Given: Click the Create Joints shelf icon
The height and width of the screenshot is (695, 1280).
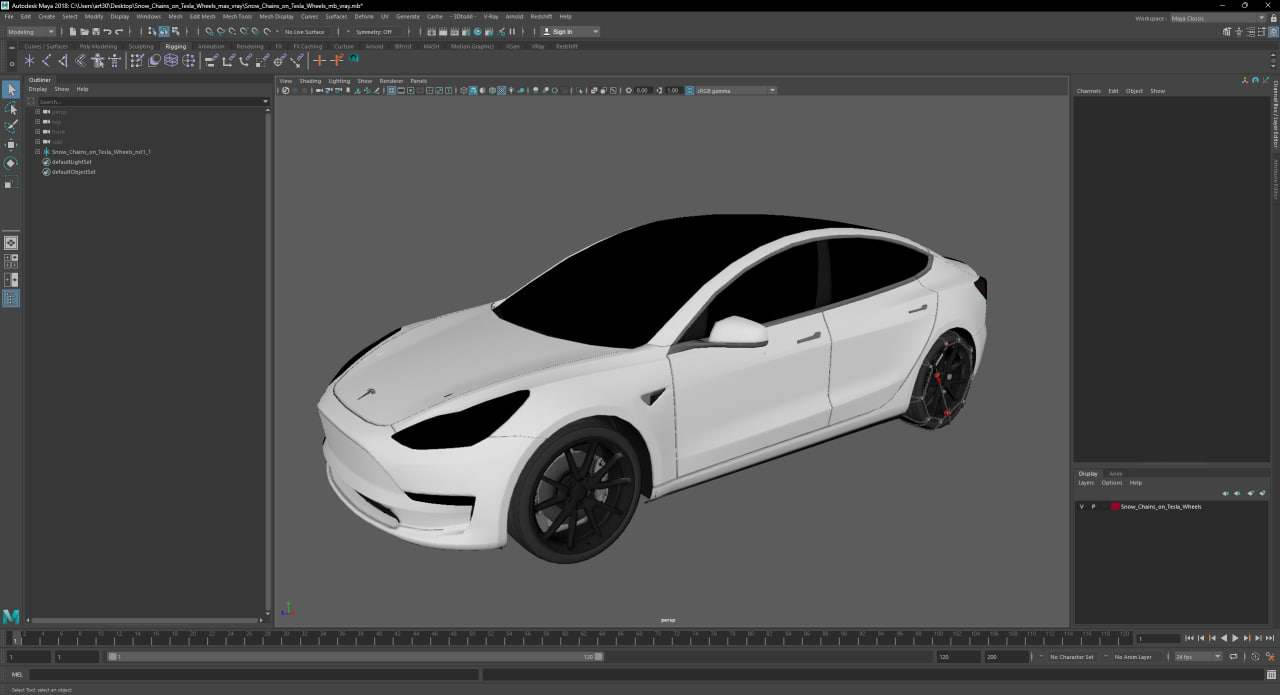Looking at the screenshot, I should coord(46,61).
